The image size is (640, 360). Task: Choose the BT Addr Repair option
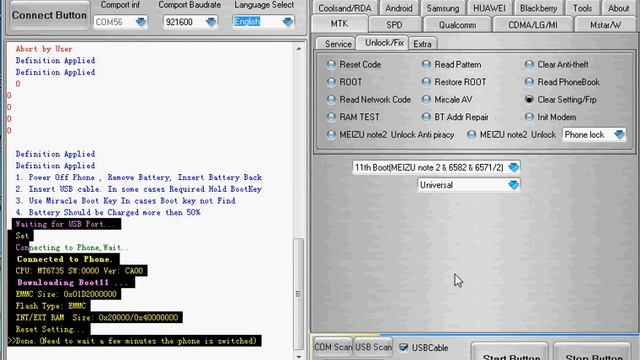pos(455,117)
